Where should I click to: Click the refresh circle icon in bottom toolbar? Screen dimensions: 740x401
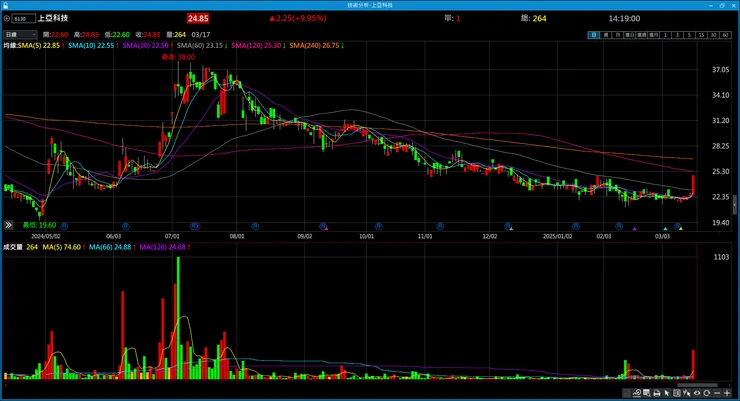point(707,393)
